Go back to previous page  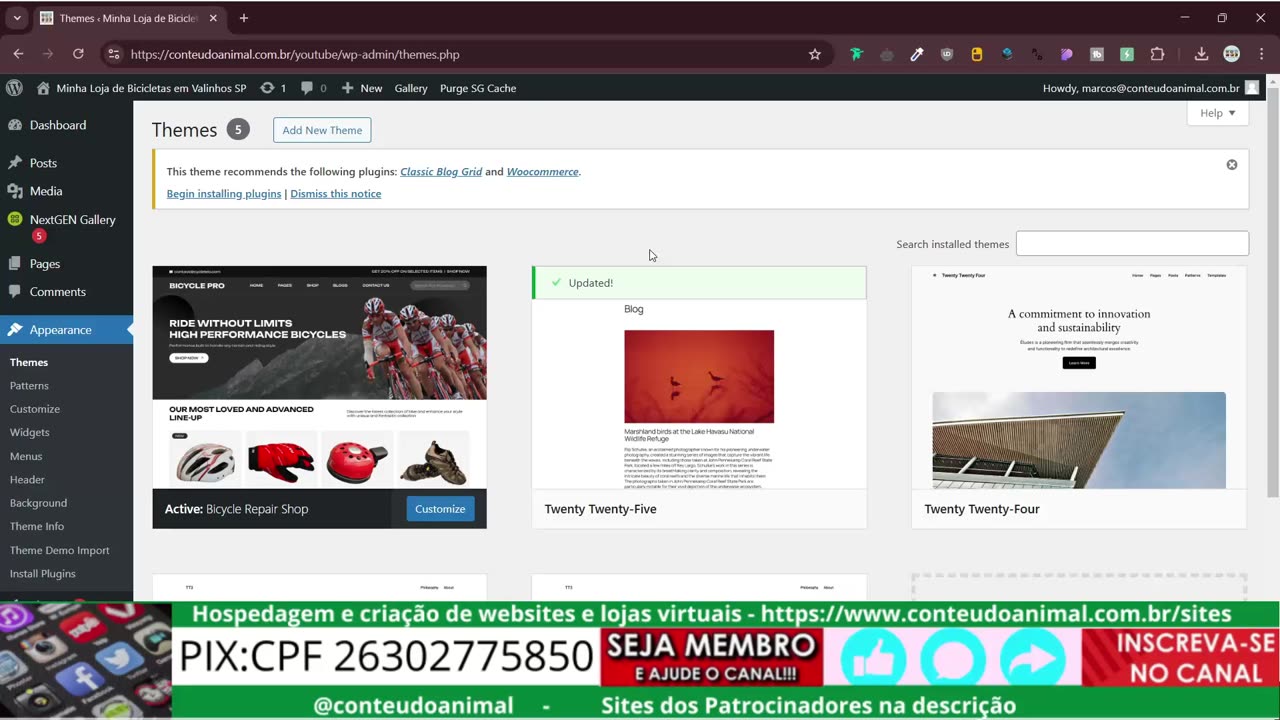point(18,54)
